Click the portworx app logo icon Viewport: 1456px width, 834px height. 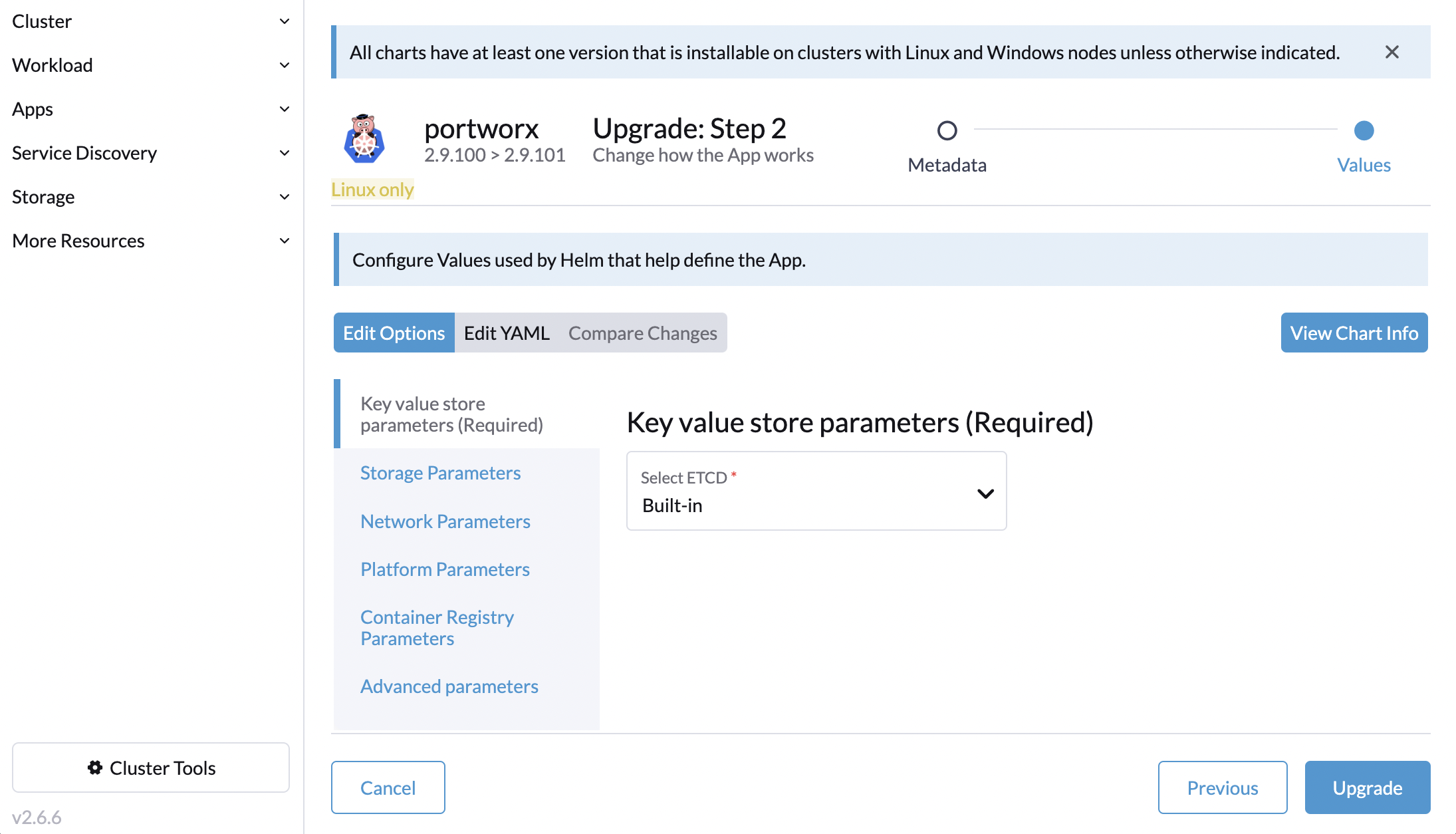tap(364, 139)
